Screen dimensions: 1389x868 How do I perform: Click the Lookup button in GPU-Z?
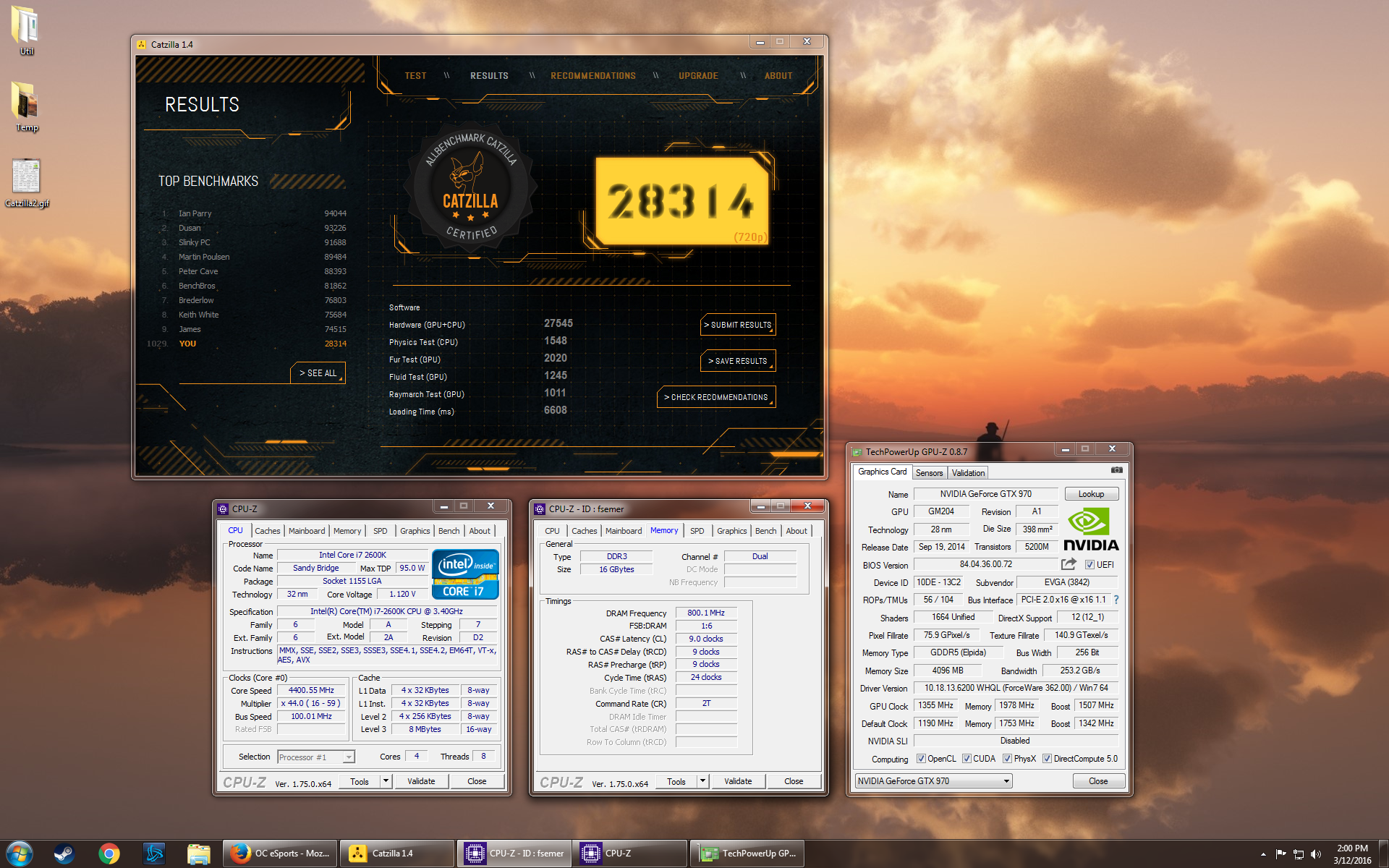click(1091, 494)
